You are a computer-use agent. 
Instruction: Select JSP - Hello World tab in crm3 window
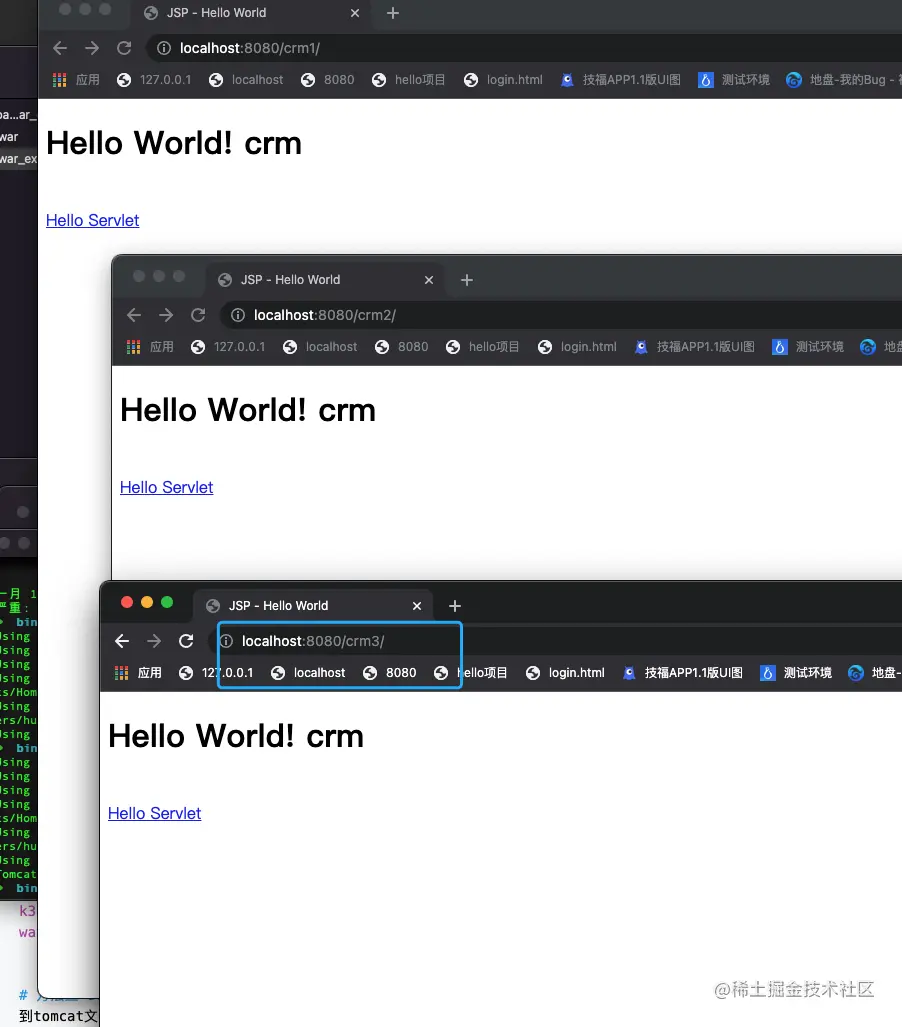click(x=314, y=606)
